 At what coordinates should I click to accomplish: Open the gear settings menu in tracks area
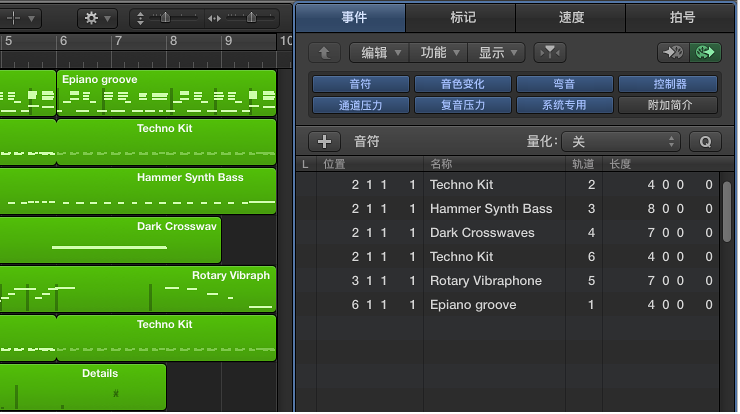97,18
